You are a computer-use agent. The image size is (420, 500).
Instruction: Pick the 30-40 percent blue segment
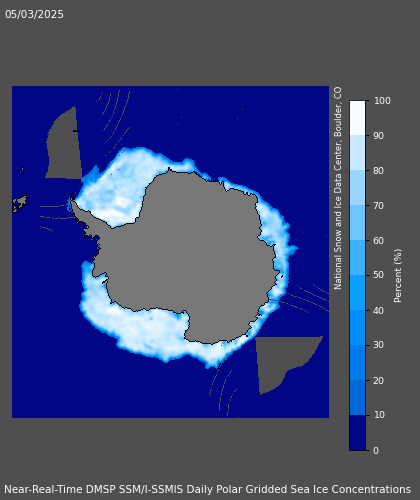(357, 328)
